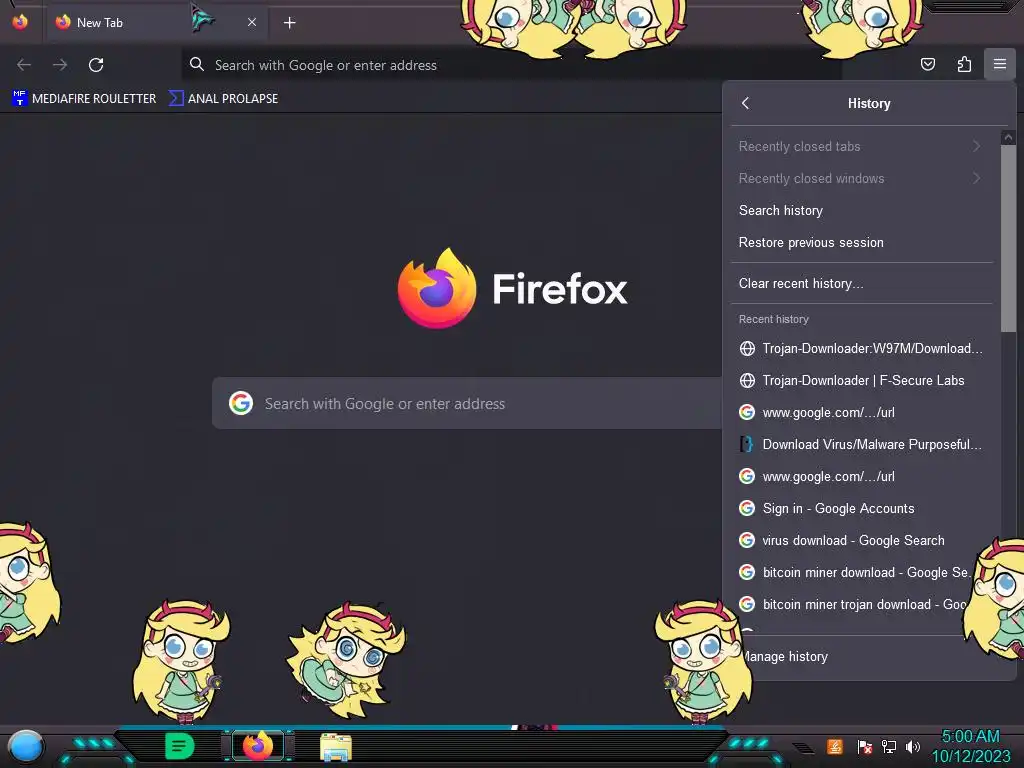
Task: Go forward one page
Action: tap(60, 65)
